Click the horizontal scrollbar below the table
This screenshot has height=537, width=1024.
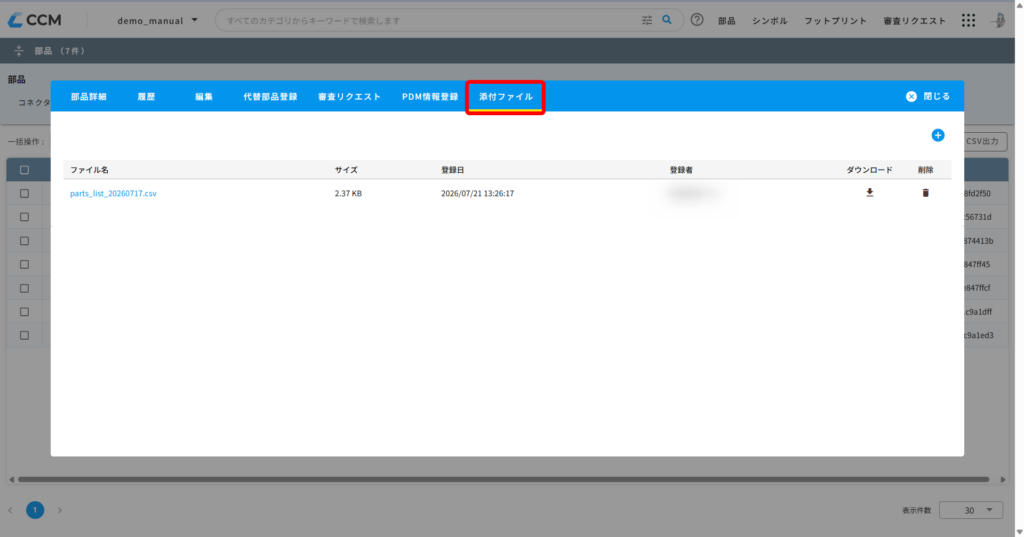click(x=503, y=480)
